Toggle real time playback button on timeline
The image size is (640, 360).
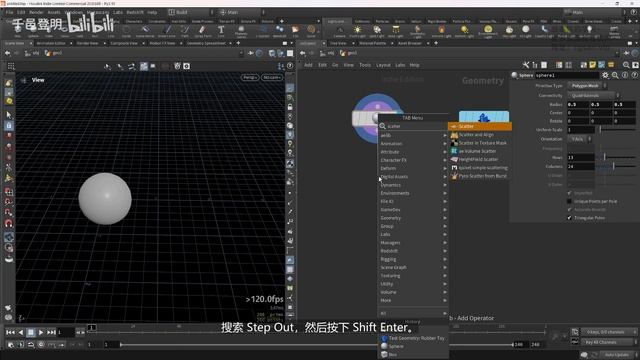(41, 345)
